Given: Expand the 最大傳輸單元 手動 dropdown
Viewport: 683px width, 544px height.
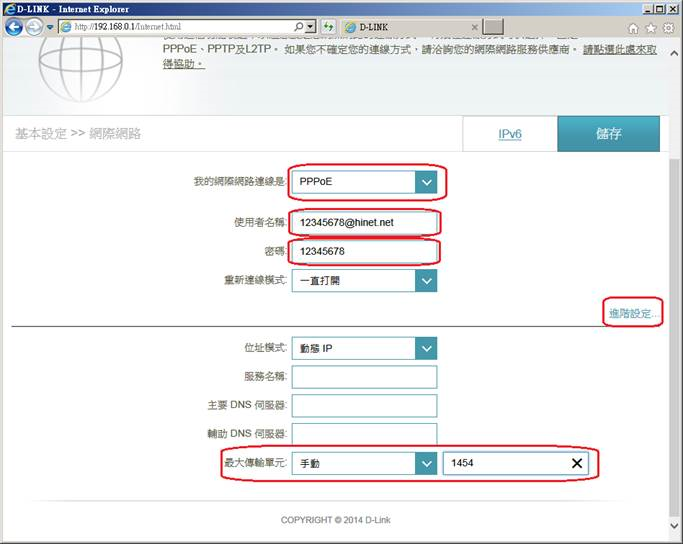Looking at the screenshot, I should pyautogui.click(x=427, y=464).
